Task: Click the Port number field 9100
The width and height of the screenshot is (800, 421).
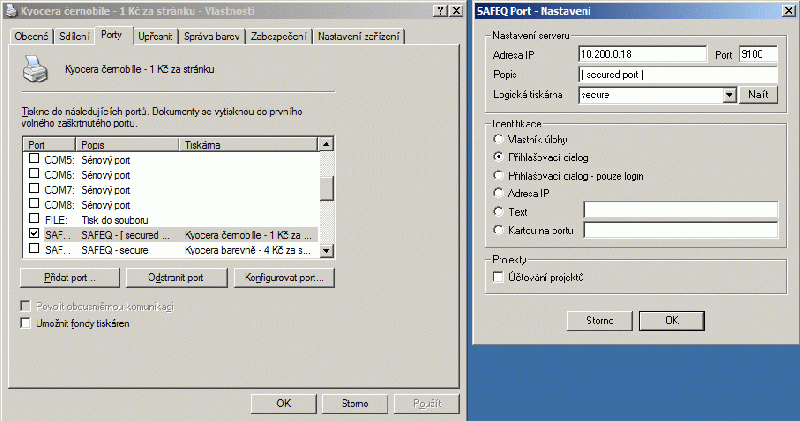Action: click(758, 54)
